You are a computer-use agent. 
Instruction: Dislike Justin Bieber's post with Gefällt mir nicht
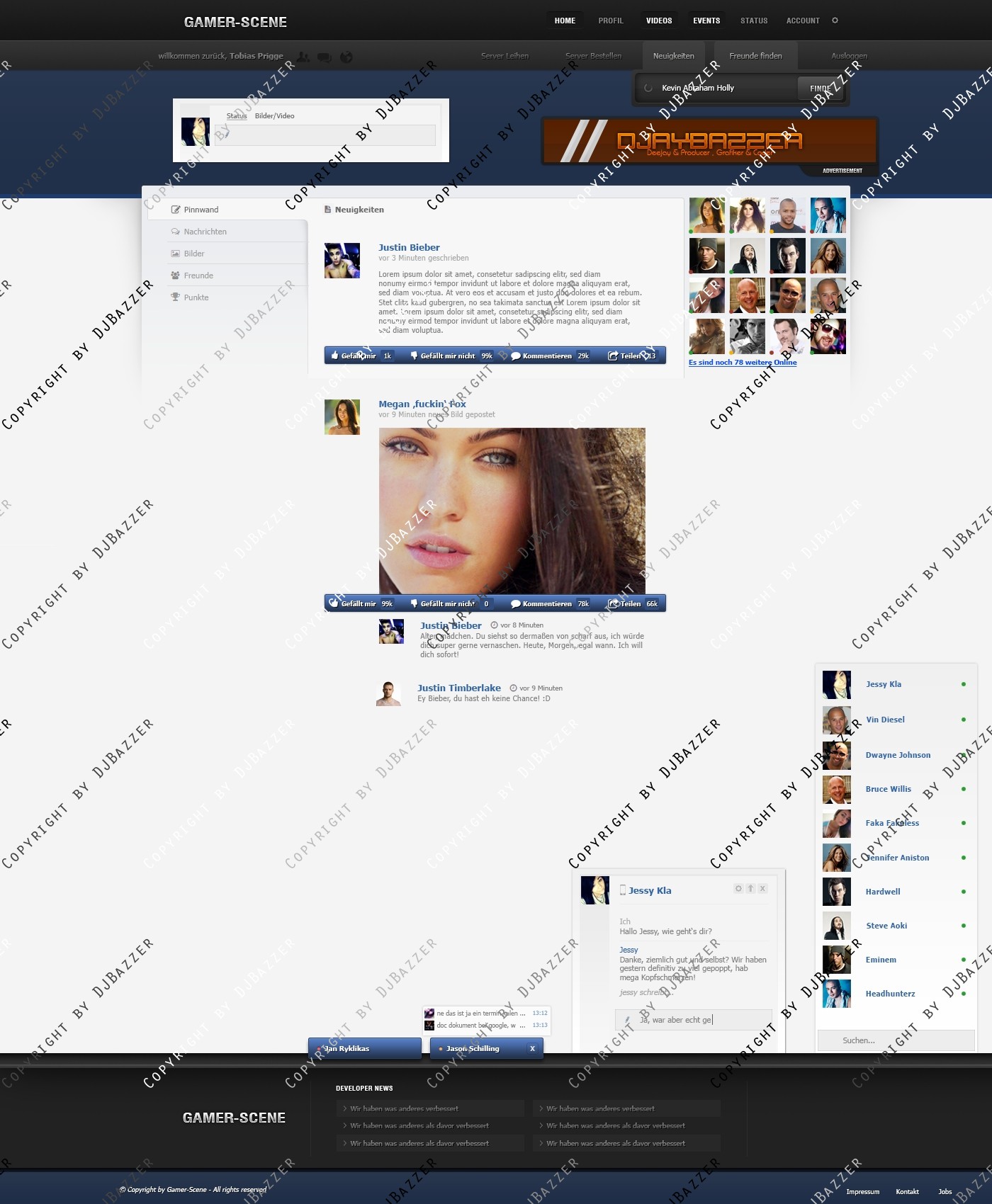pos(451,356)
